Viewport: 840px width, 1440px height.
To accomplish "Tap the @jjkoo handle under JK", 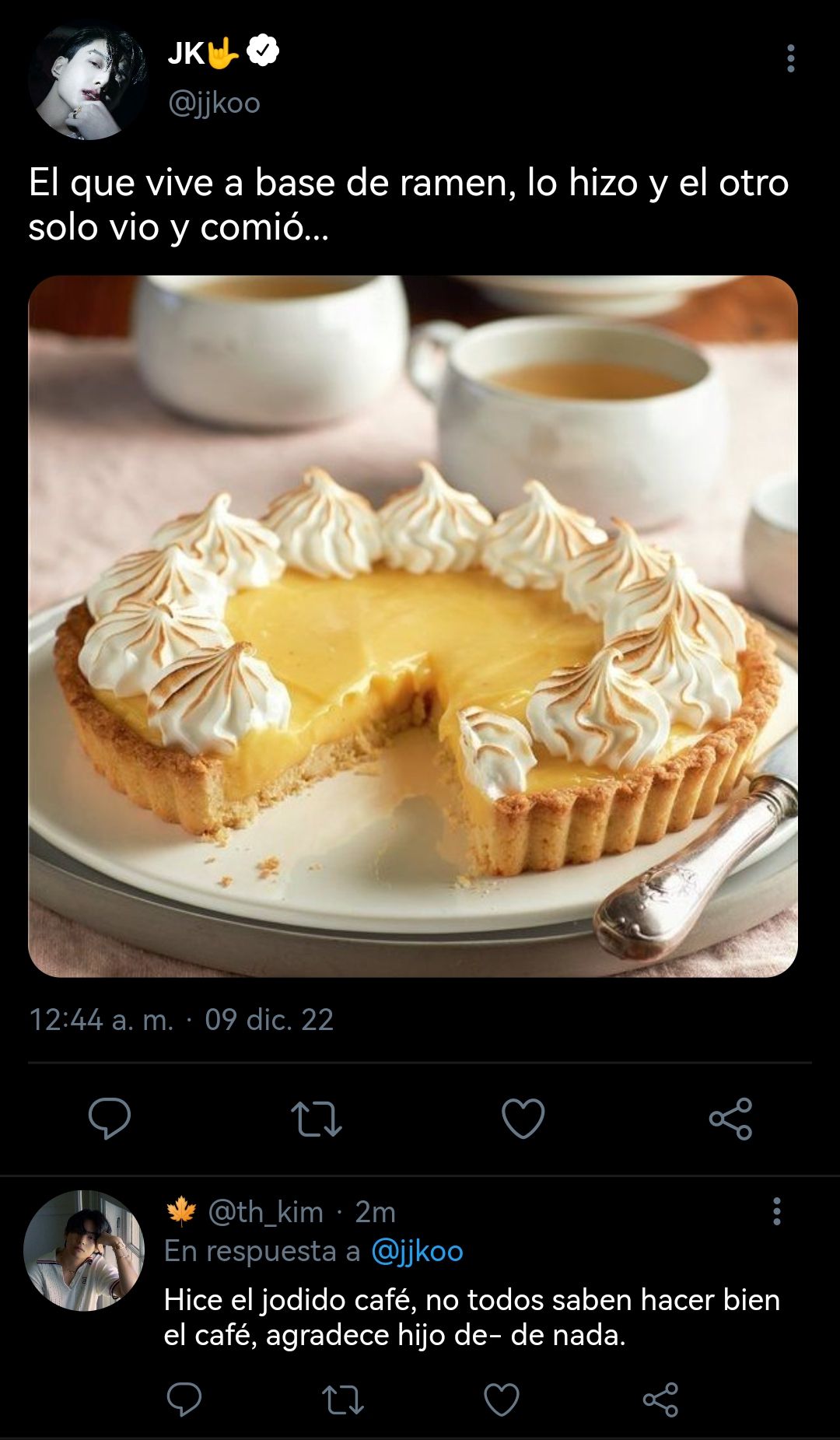I will (x=214, y=103).
